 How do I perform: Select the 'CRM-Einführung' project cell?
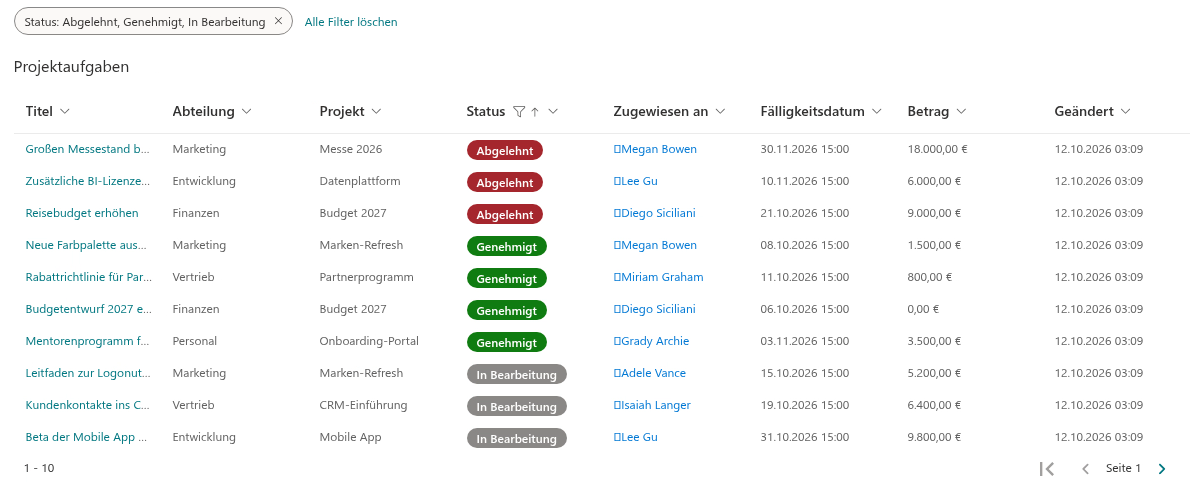pyautogui.click(x=363, y=405)
